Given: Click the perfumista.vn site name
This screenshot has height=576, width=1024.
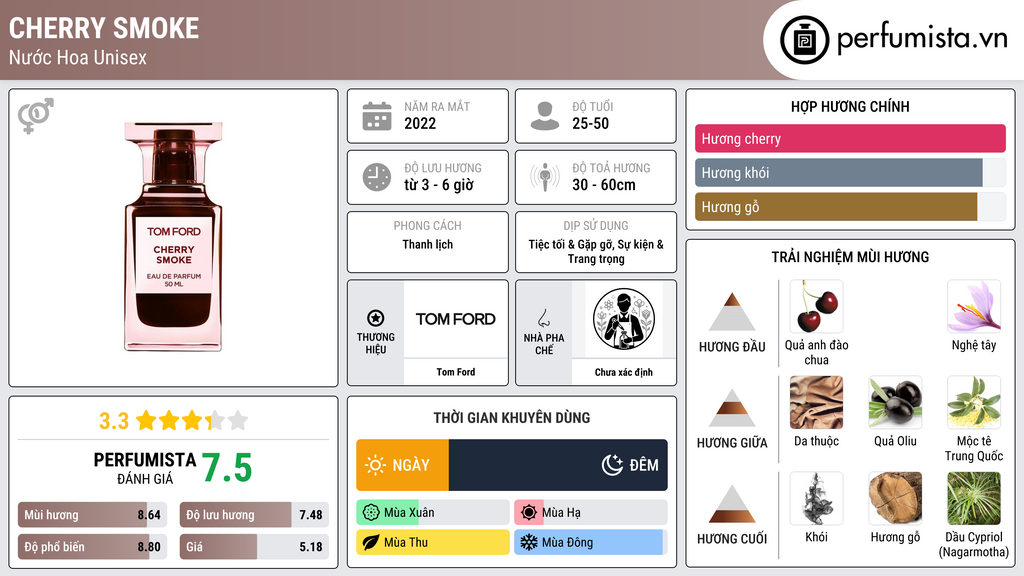Looking at the screenshot, I should [922, 39].
